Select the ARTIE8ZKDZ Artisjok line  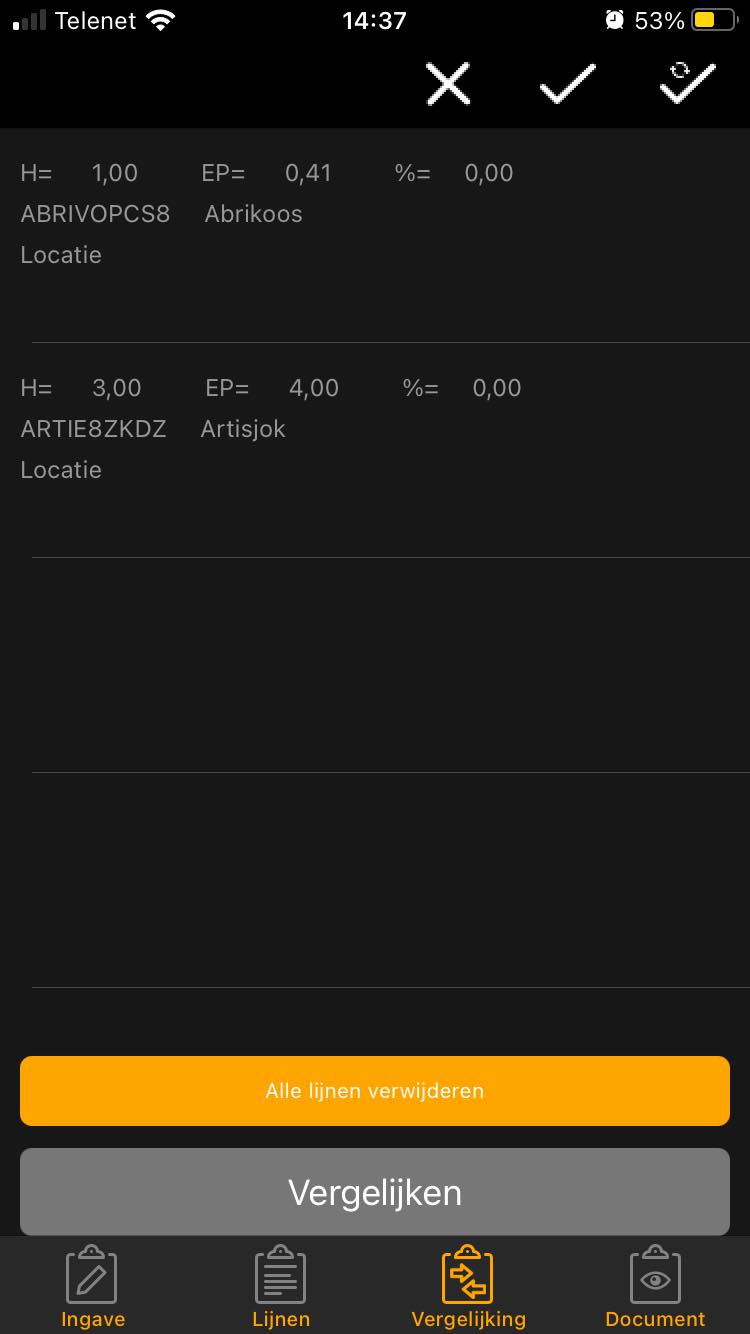[153, 429]
